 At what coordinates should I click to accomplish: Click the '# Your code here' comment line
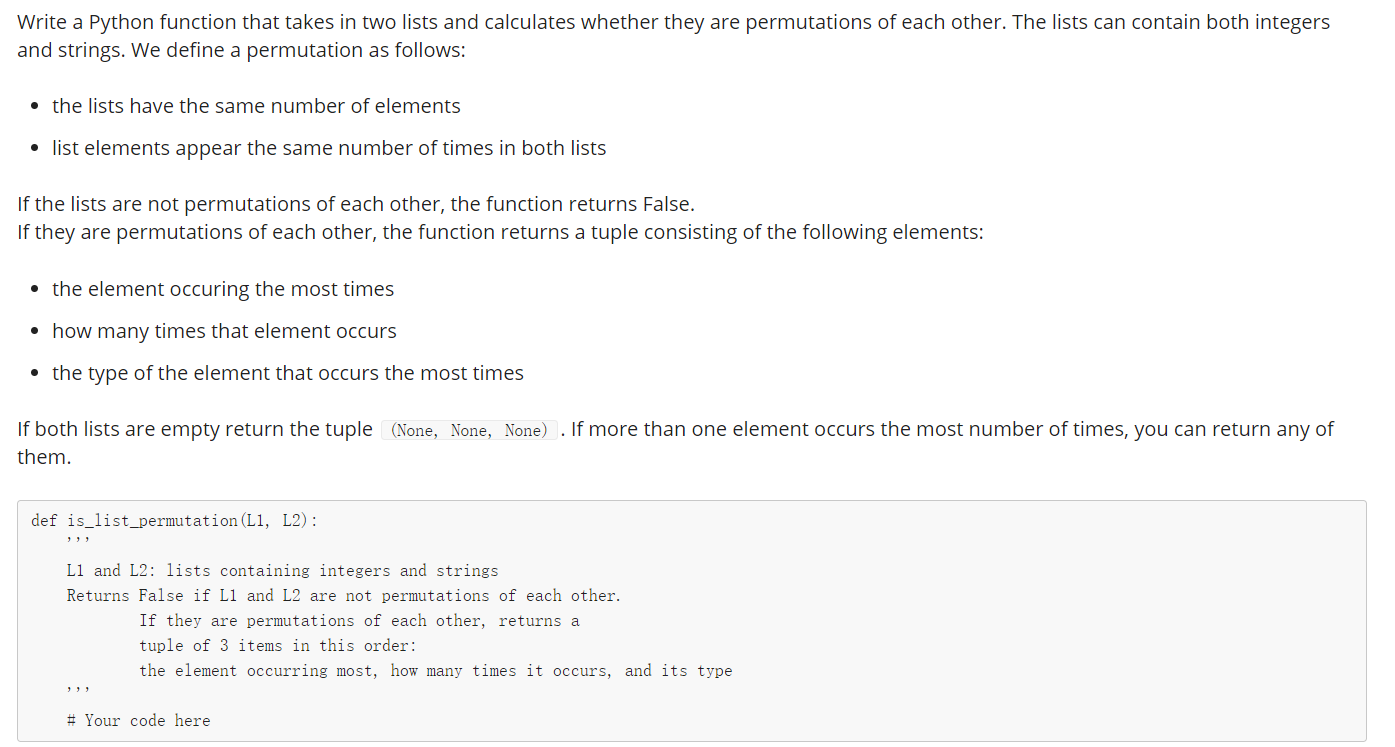pyautogui.click(x=139, y=720)
